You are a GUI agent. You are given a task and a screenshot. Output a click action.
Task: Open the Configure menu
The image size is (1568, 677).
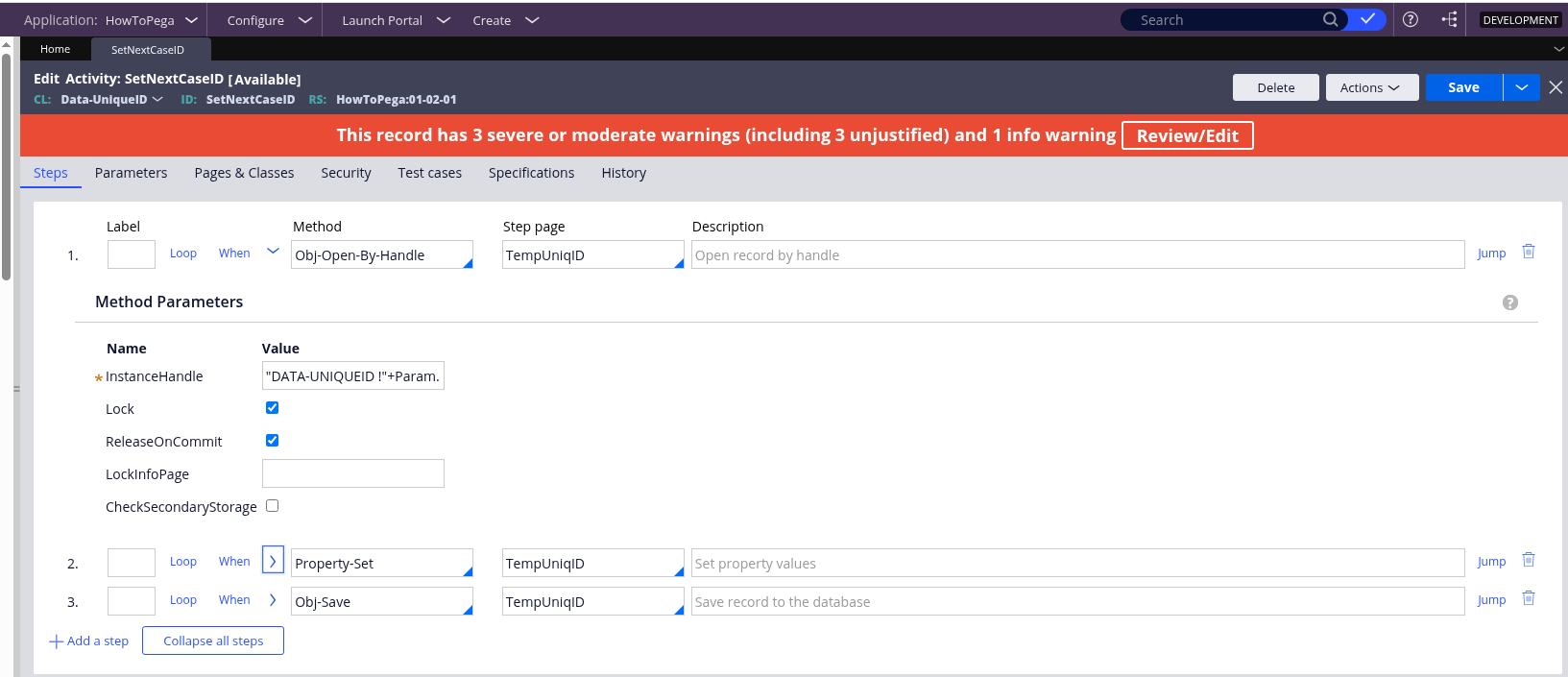coord(269,20)
